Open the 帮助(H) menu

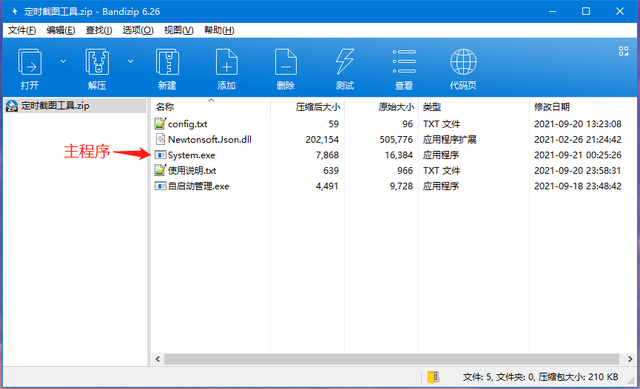(219, 30)
